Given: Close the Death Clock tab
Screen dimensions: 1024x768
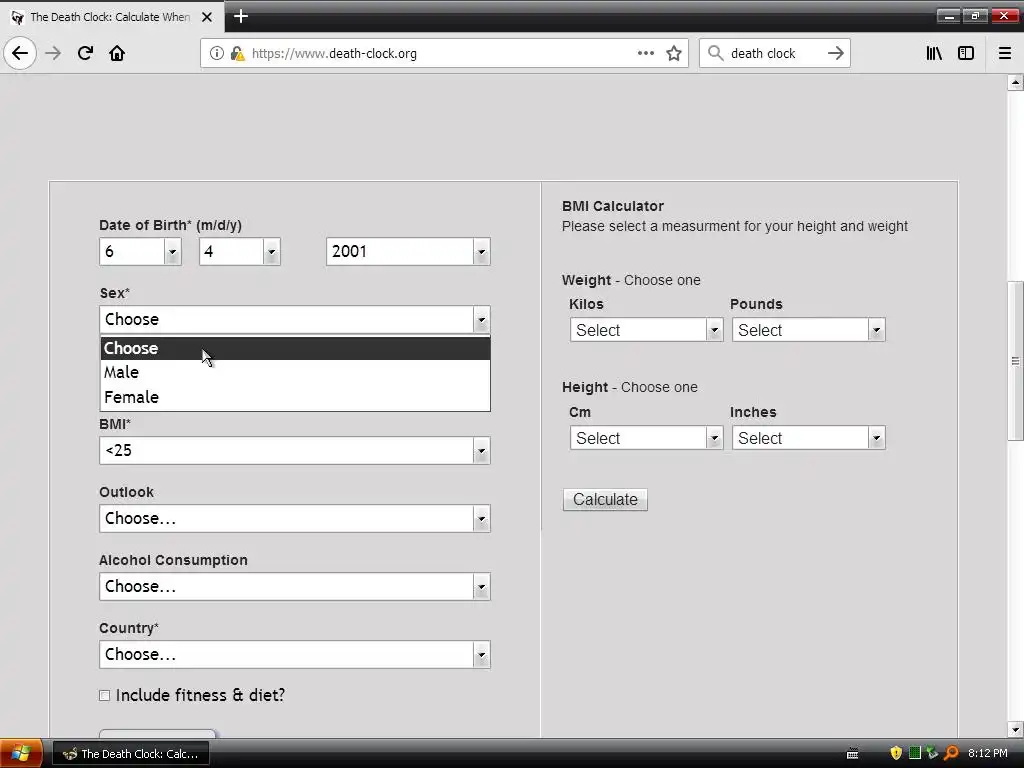Looking at the screenshot, I should coord(206,17).
